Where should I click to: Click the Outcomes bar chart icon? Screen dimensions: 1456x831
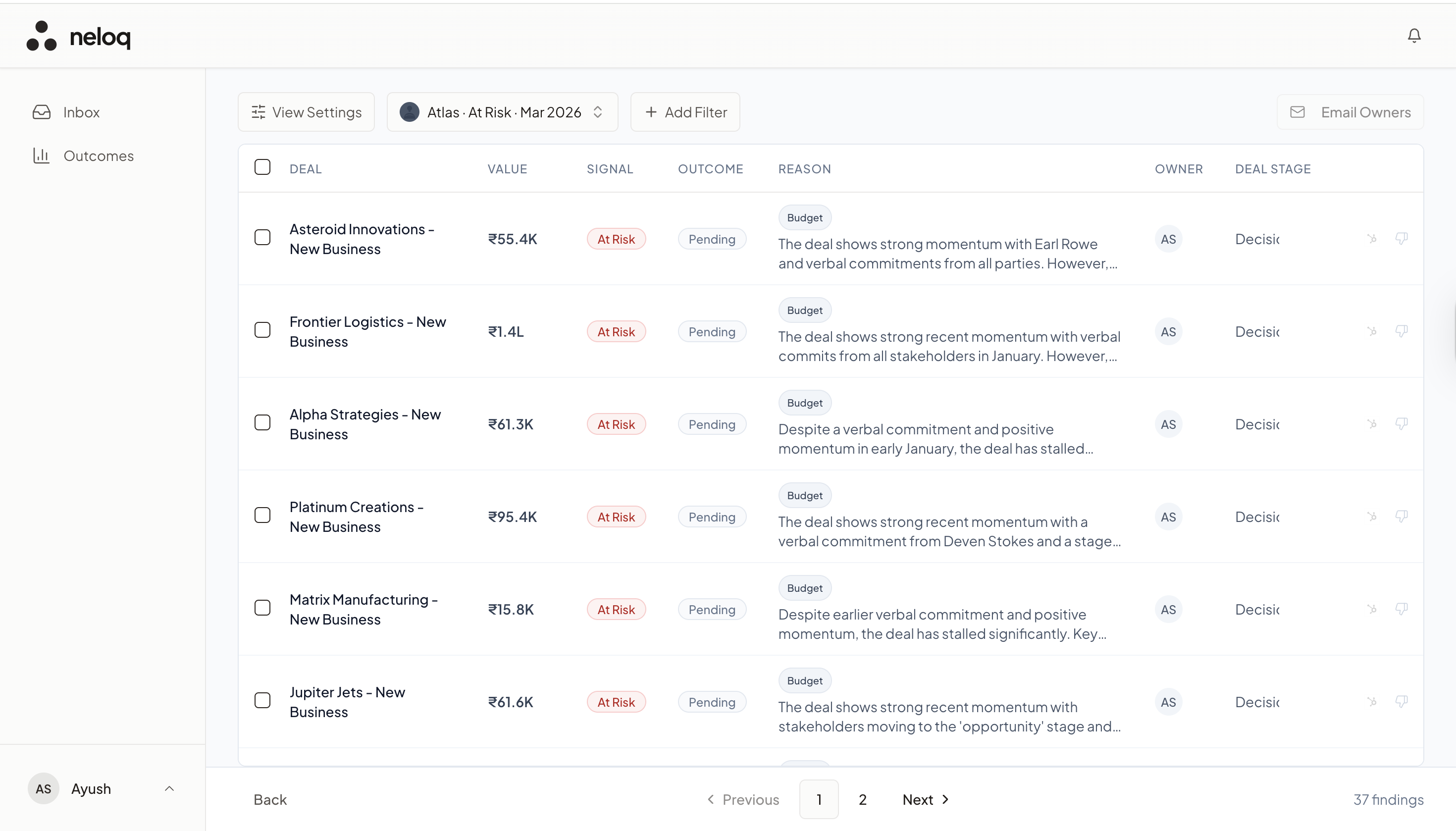[42, 156]
